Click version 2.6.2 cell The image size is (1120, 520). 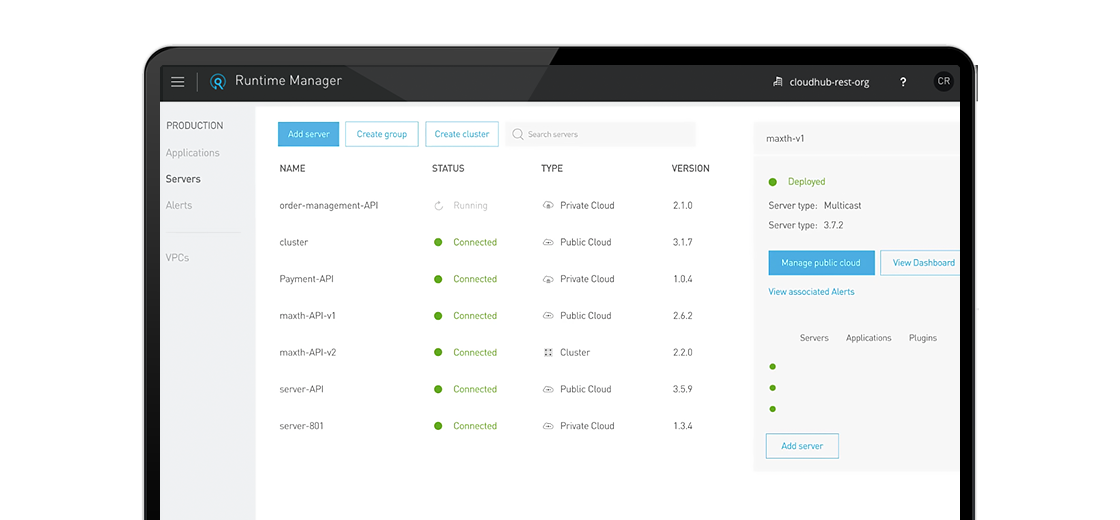click(x=683, y=316)
